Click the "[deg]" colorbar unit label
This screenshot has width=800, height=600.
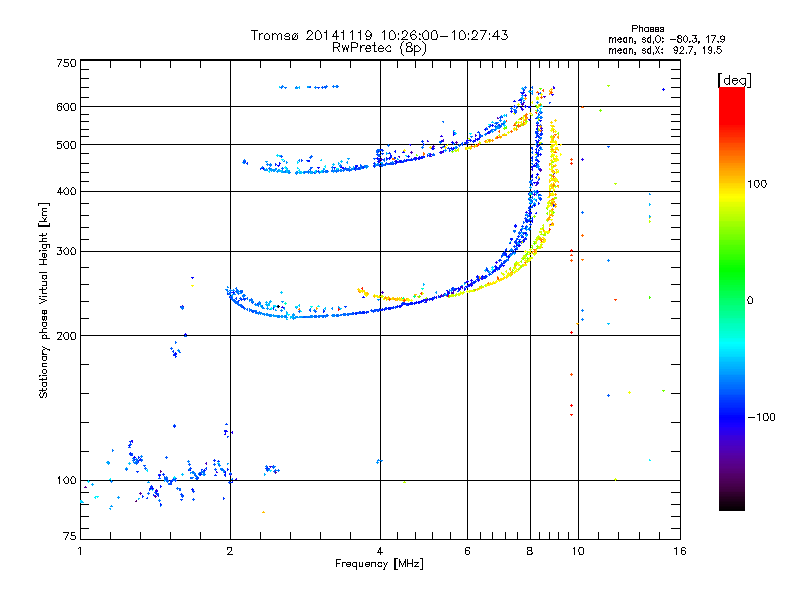point(734,80)
